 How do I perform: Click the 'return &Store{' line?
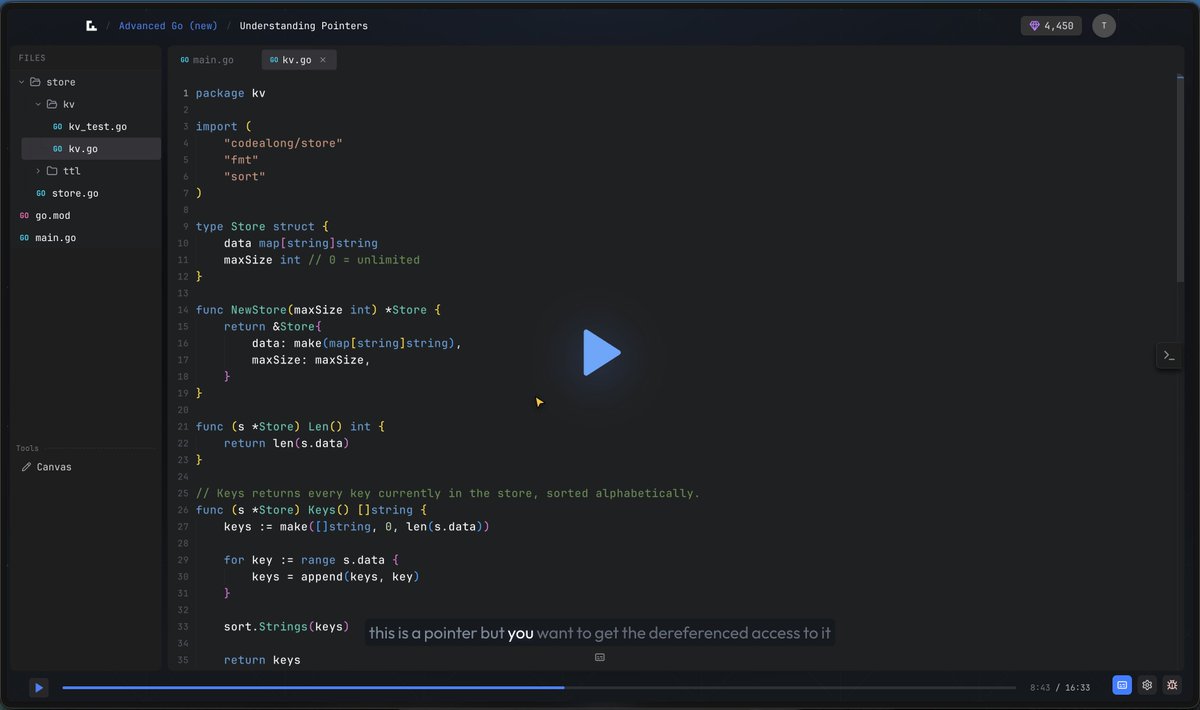(273, 326)
